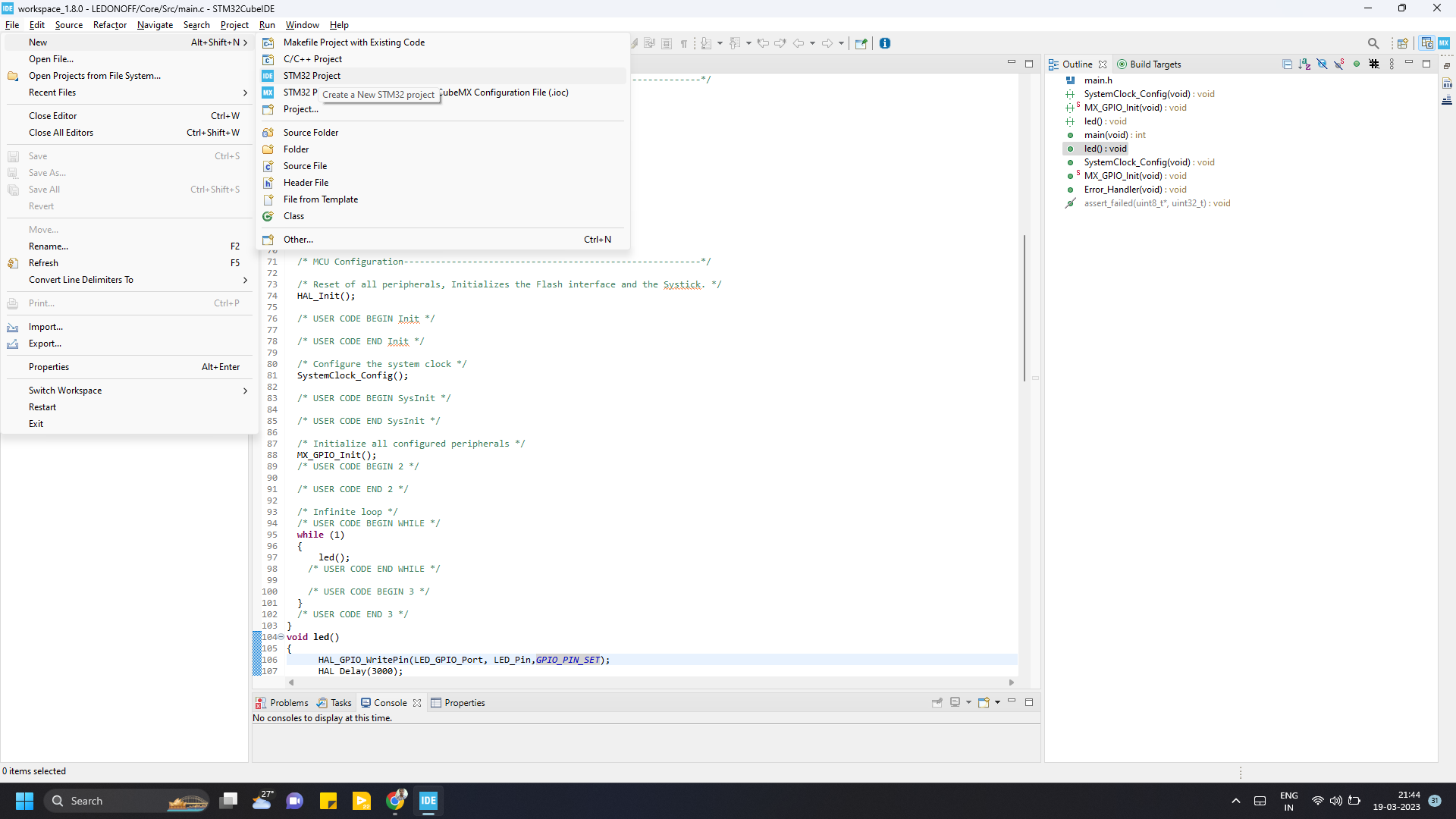Toggle Hide Static Members in Outline view
Screen dimensions: 1456x819
(1338, 64)
